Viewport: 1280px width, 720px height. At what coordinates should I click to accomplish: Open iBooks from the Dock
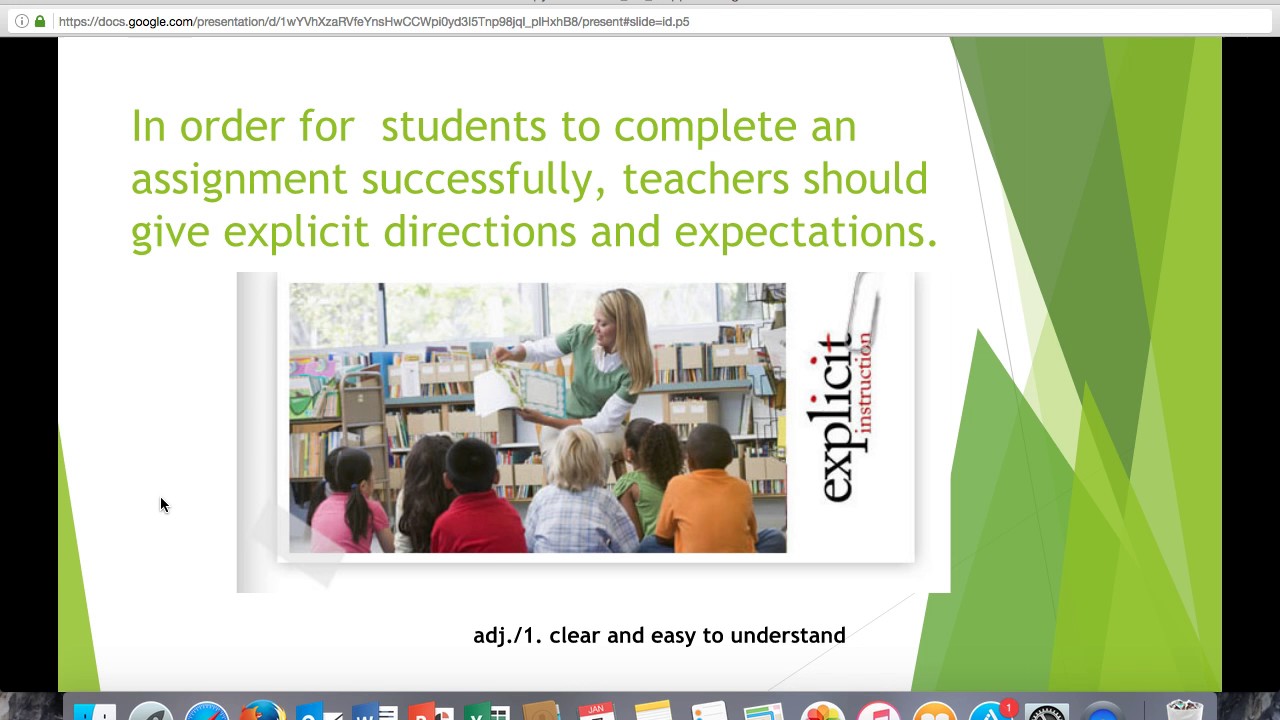934,710
